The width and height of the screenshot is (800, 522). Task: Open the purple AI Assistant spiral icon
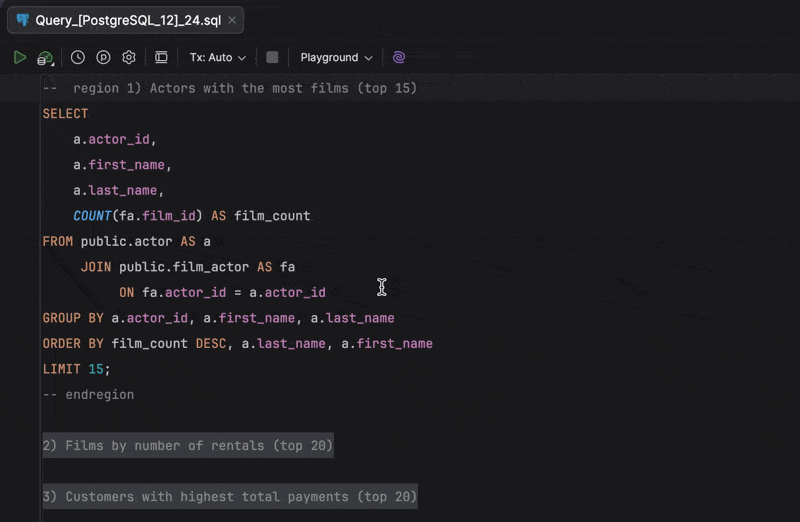(399, 58)
